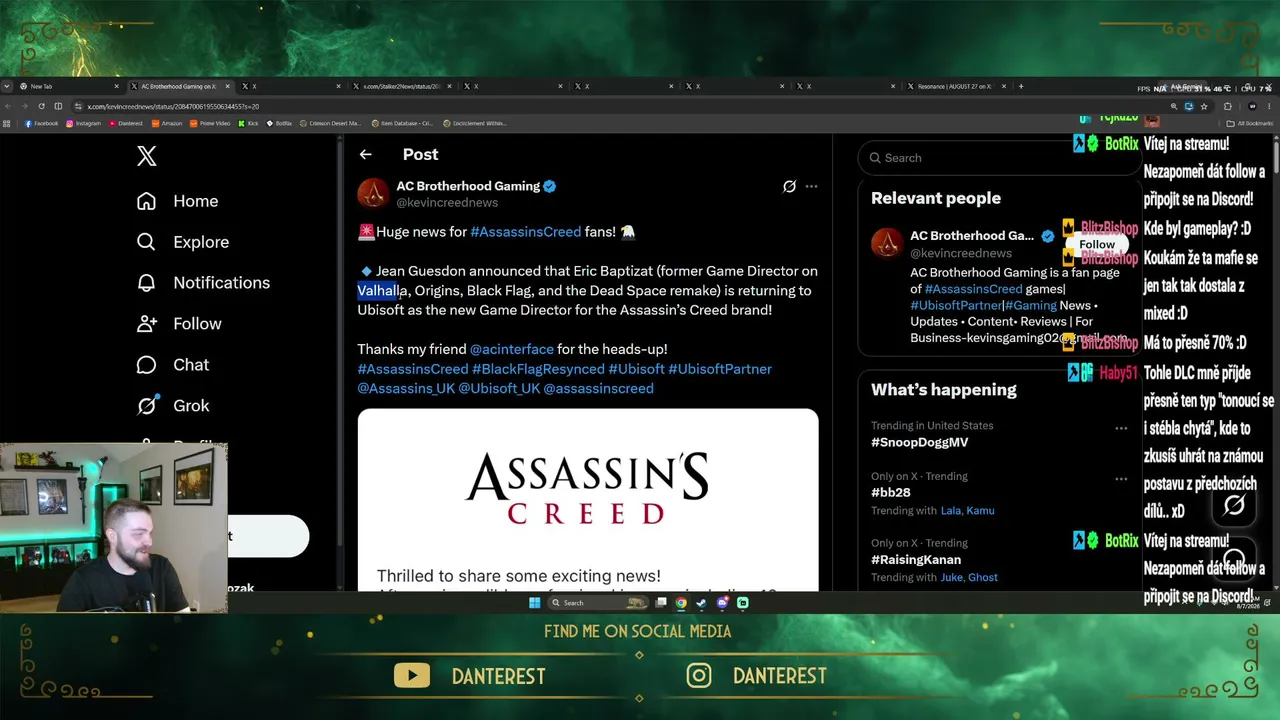Follow AC Brotherhood Gaming in Relevant people

pyautogui.click(x=1097, y=245)
